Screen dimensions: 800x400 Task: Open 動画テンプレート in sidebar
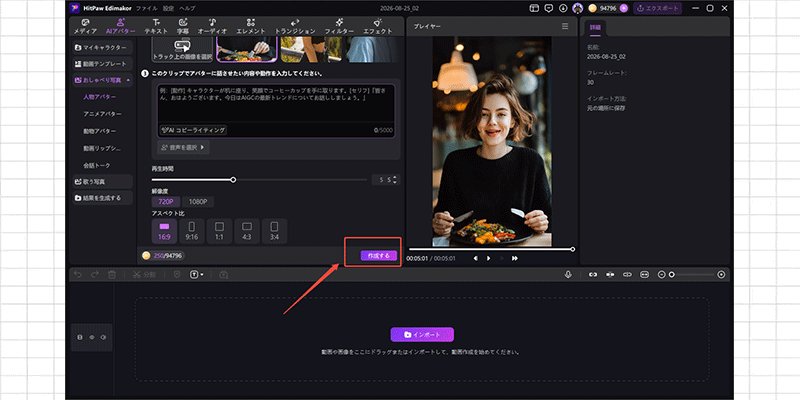coord(102,64)
